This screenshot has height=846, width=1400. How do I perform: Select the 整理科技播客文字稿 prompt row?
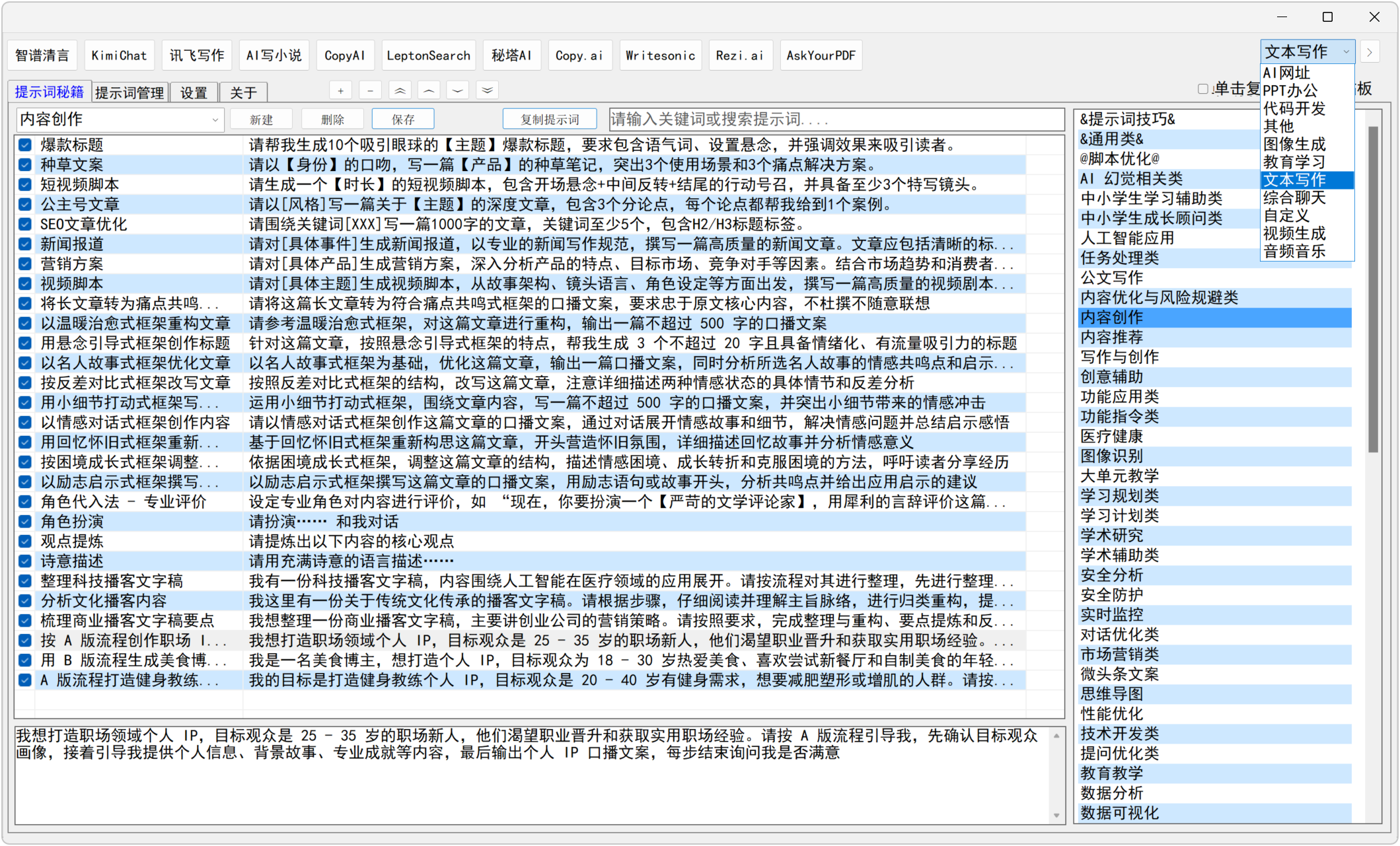click(521, 581)
